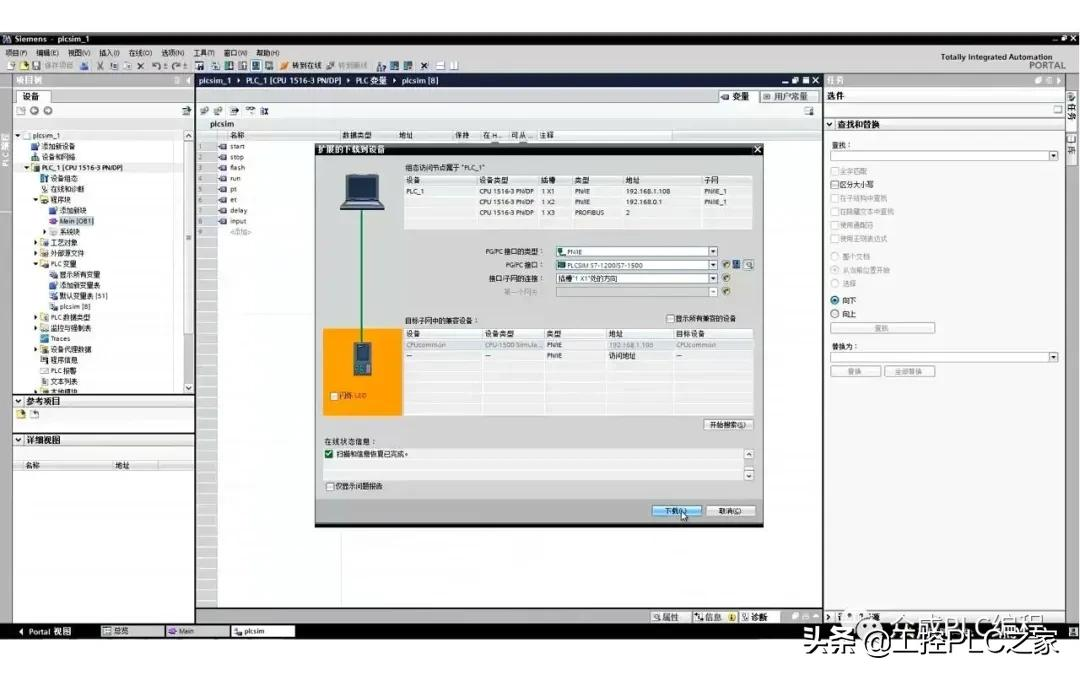
Task: Click the 取消(C) cancel button
Action: pyautogui.click(x=730, y=511)
